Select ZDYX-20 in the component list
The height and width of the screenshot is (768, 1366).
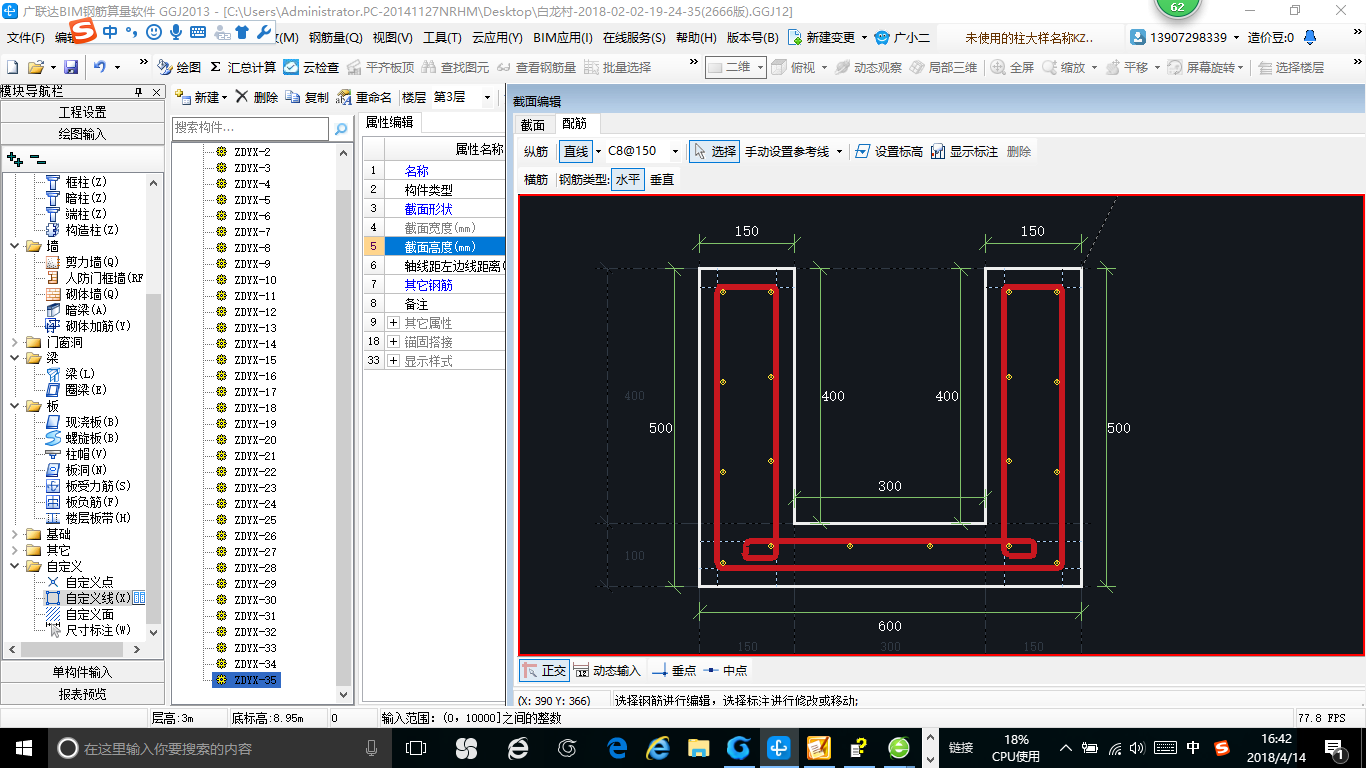255,440
